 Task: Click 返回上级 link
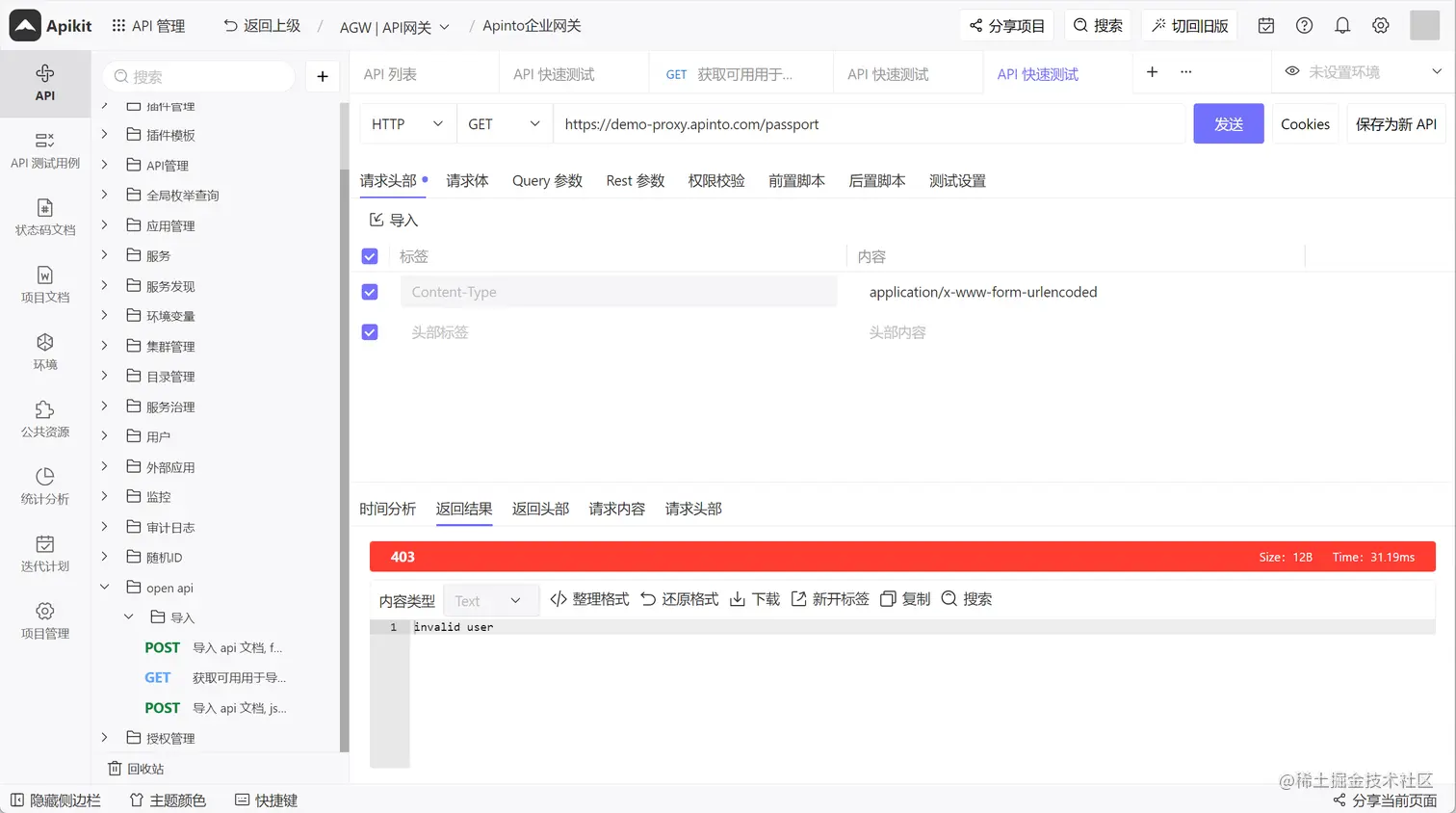tap(262, 26)
